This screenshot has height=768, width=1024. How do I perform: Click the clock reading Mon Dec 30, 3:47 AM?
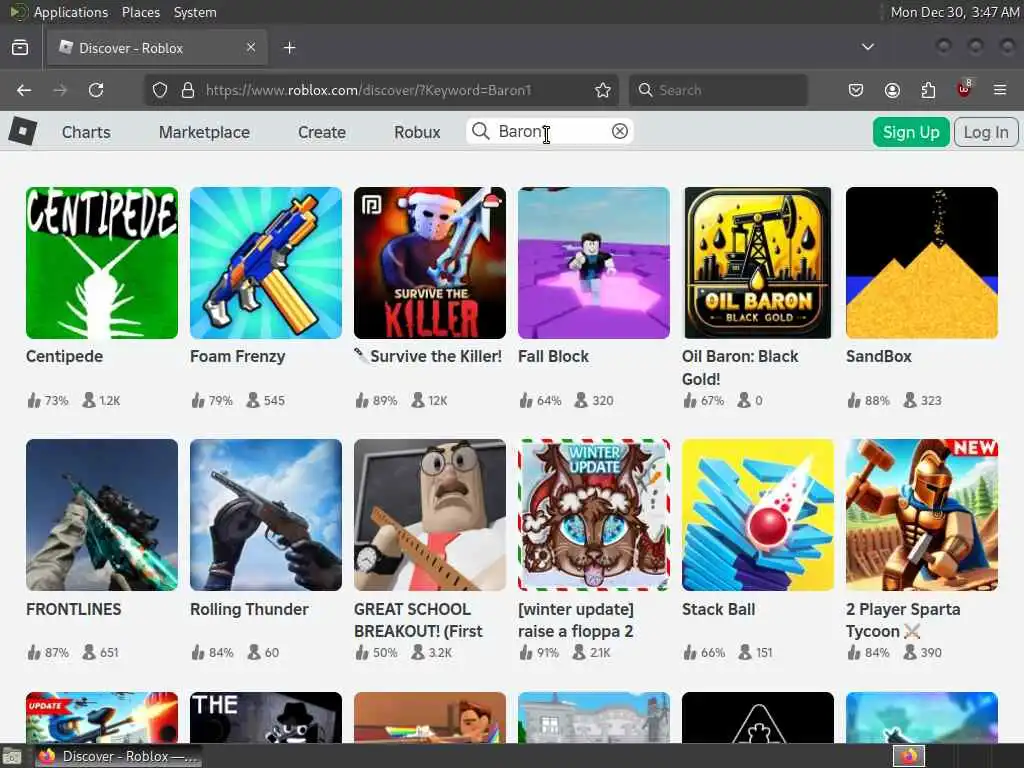(955, 12)
